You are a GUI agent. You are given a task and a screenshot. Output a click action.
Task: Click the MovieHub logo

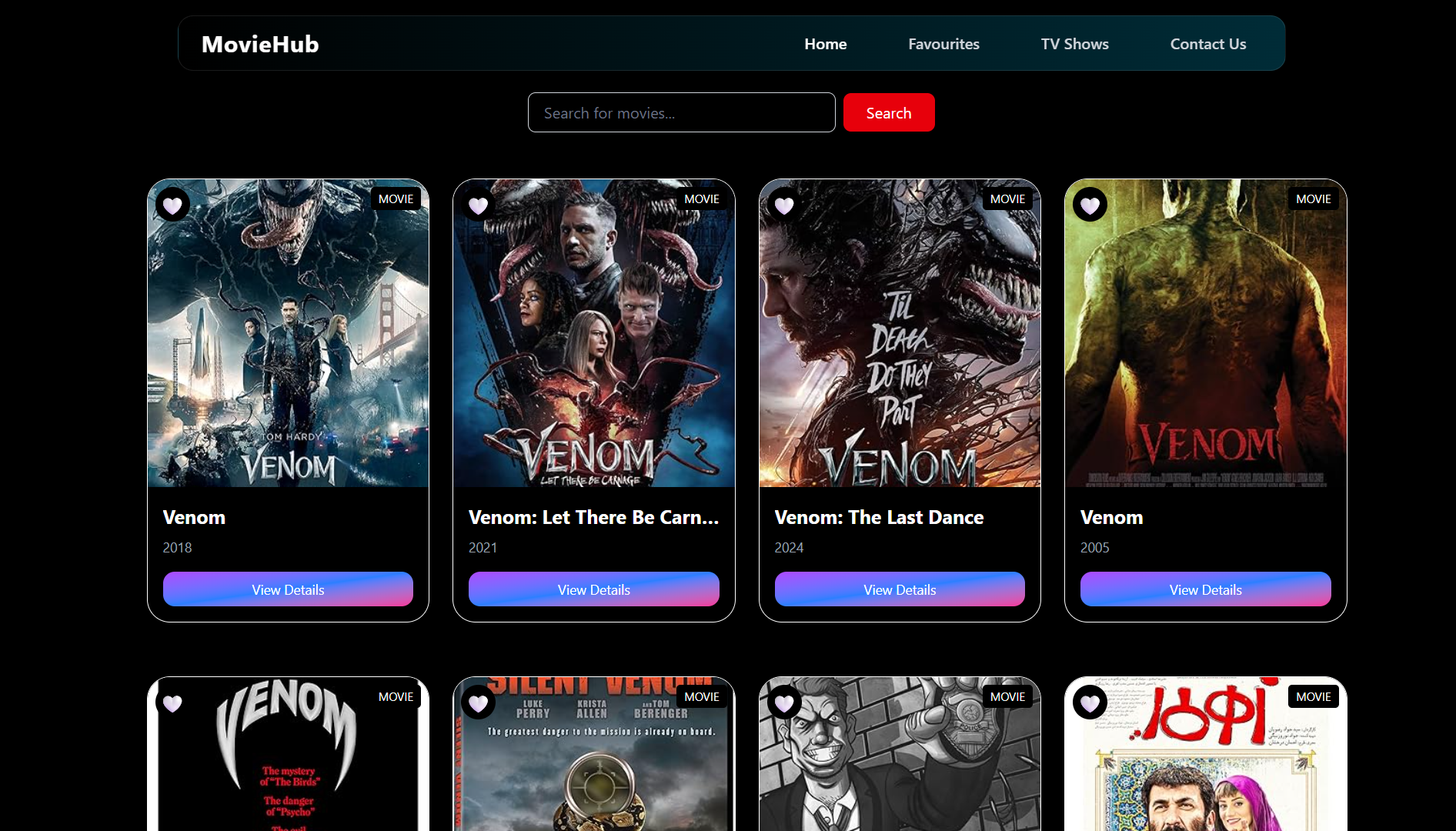coord(260,44)
